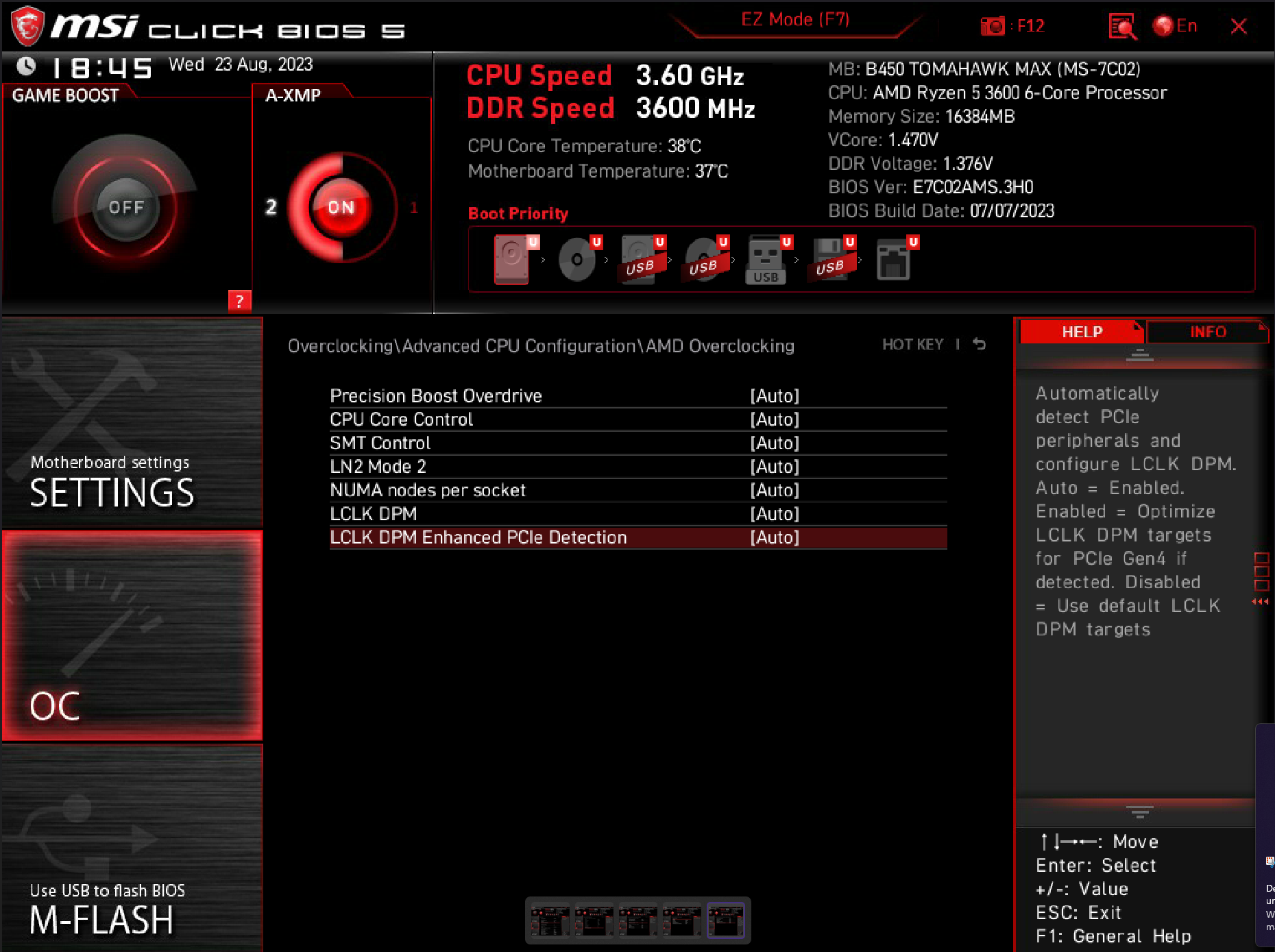
Task: Click the help panel upper collapse handle
Action: (x=1139, y=355)
